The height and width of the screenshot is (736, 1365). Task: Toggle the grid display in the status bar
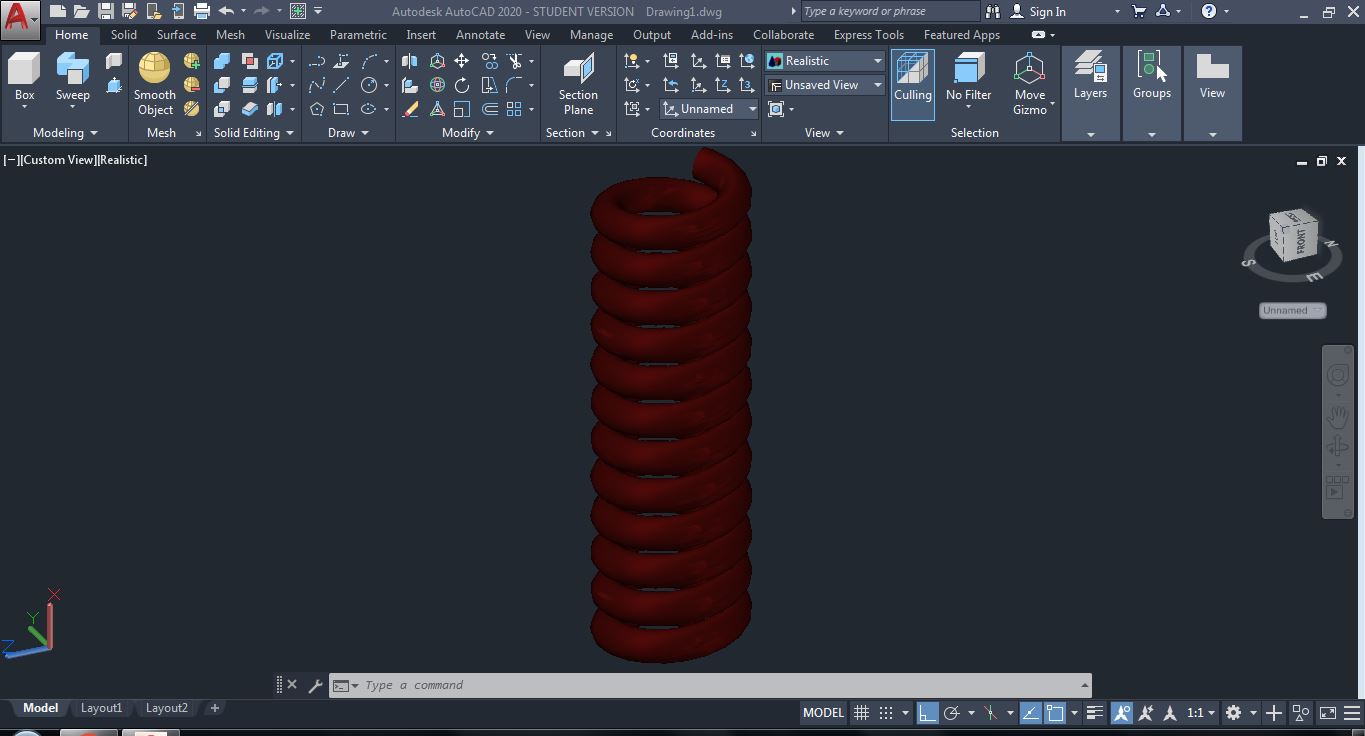pos(860,712)
